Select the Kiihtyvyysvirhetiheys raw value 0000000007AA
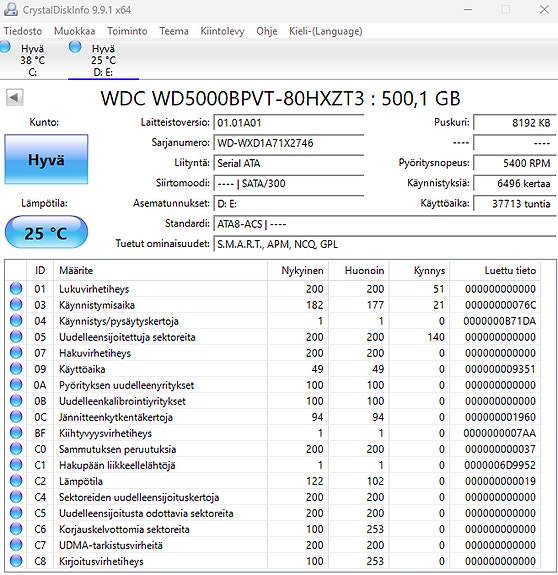Image resolution: width=558 pixels, height=575 pixels. point(500,433)
